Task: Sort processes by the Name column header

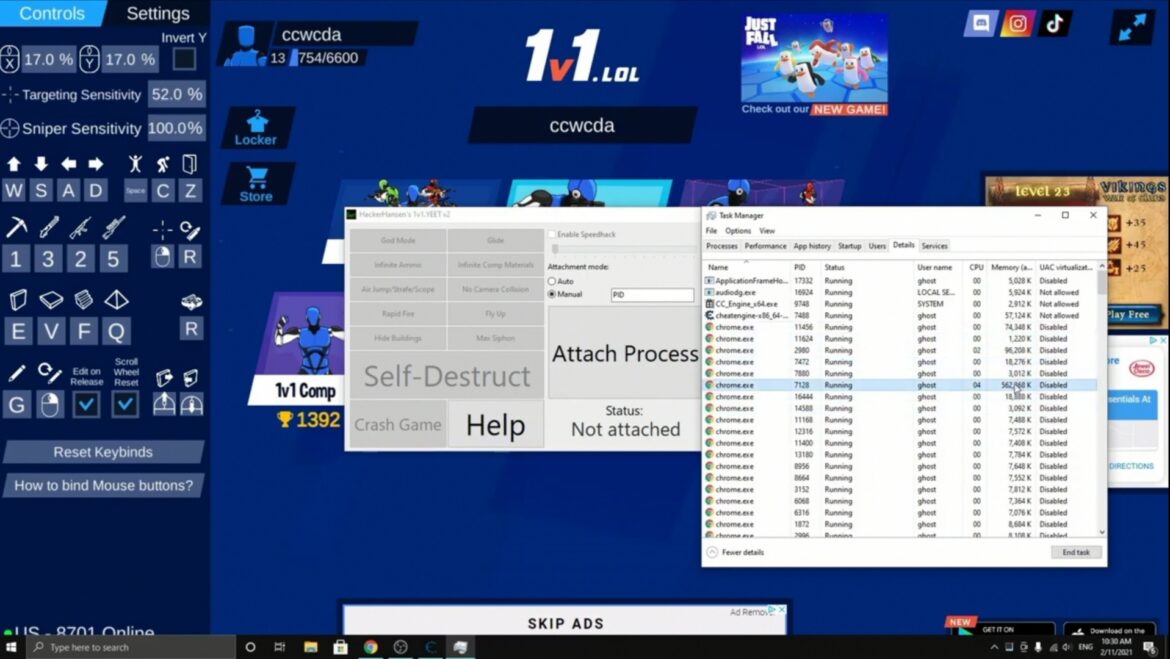Action: point(718,267)
